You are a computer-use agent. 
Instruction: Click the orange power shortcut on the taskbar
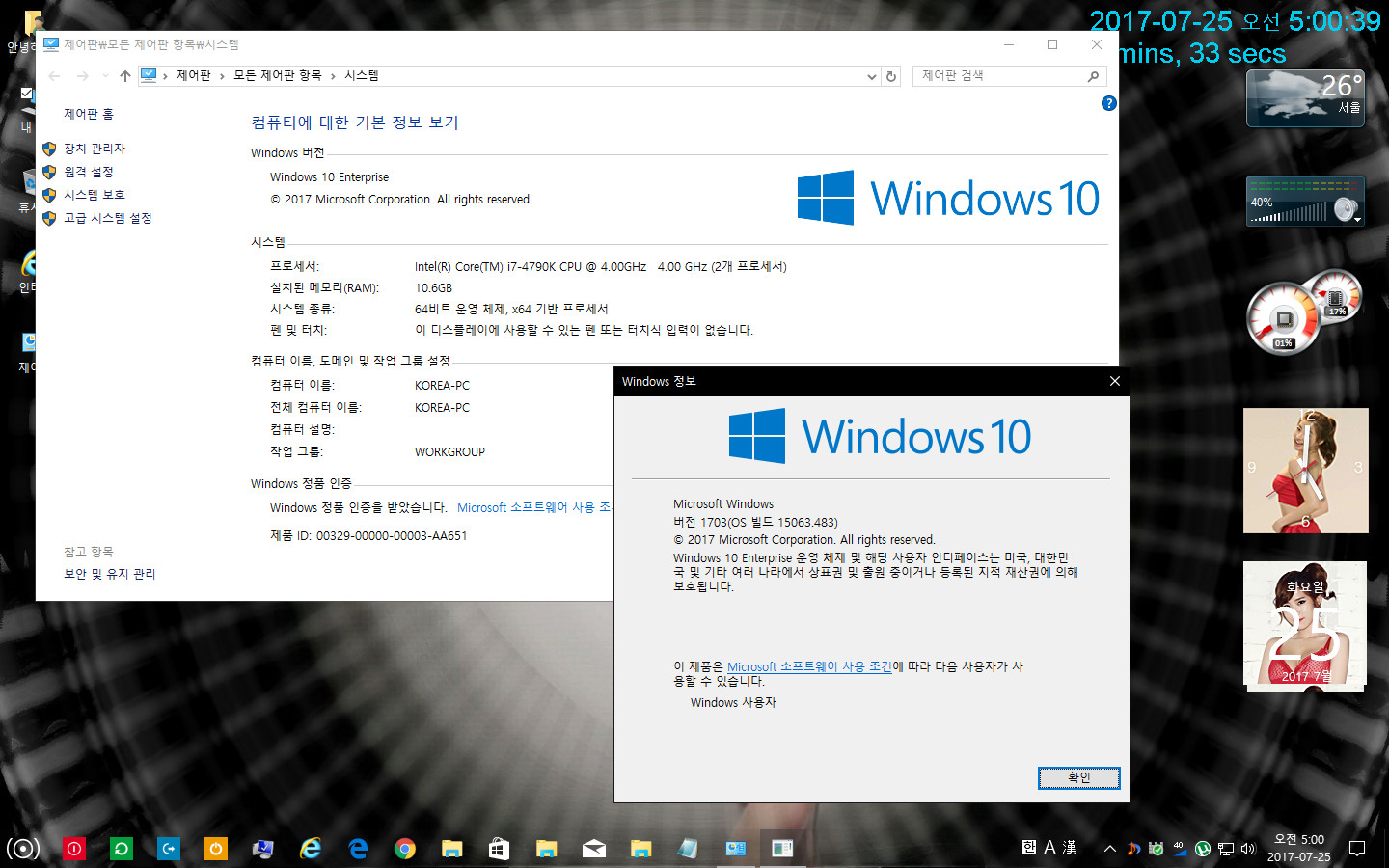pos(216,849)
